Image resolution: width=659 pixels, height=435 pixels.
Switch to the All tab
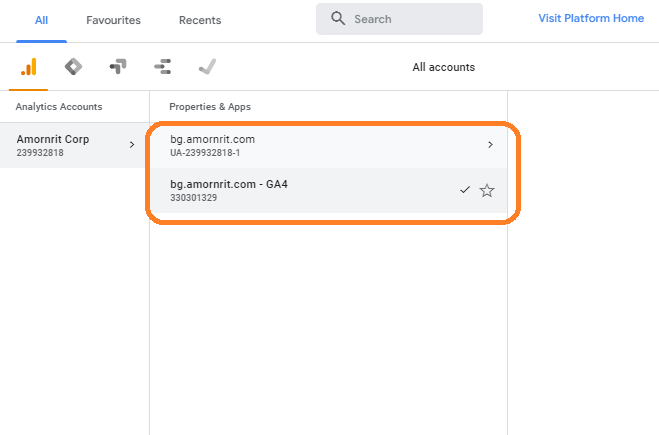[41, 20]
